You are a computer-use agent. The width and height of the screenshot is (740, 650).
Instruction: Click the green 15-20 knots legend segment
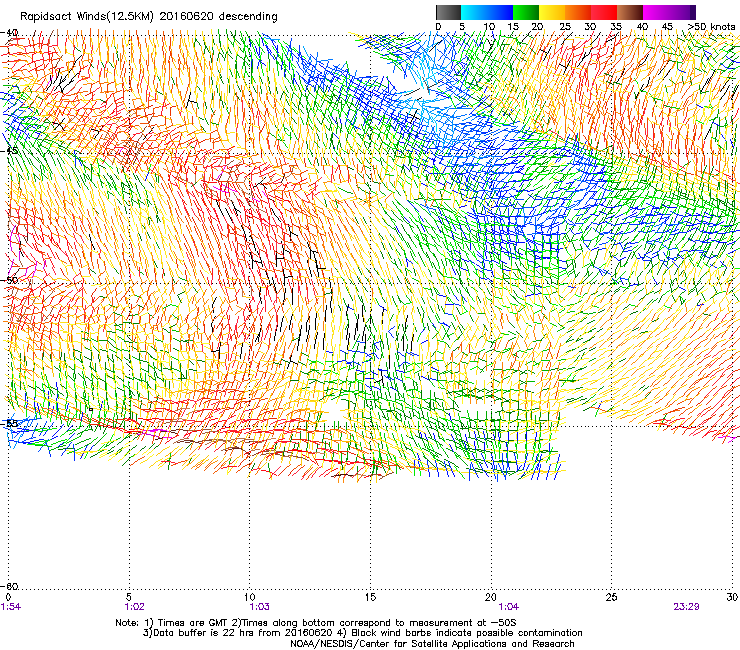click(526, 12)
